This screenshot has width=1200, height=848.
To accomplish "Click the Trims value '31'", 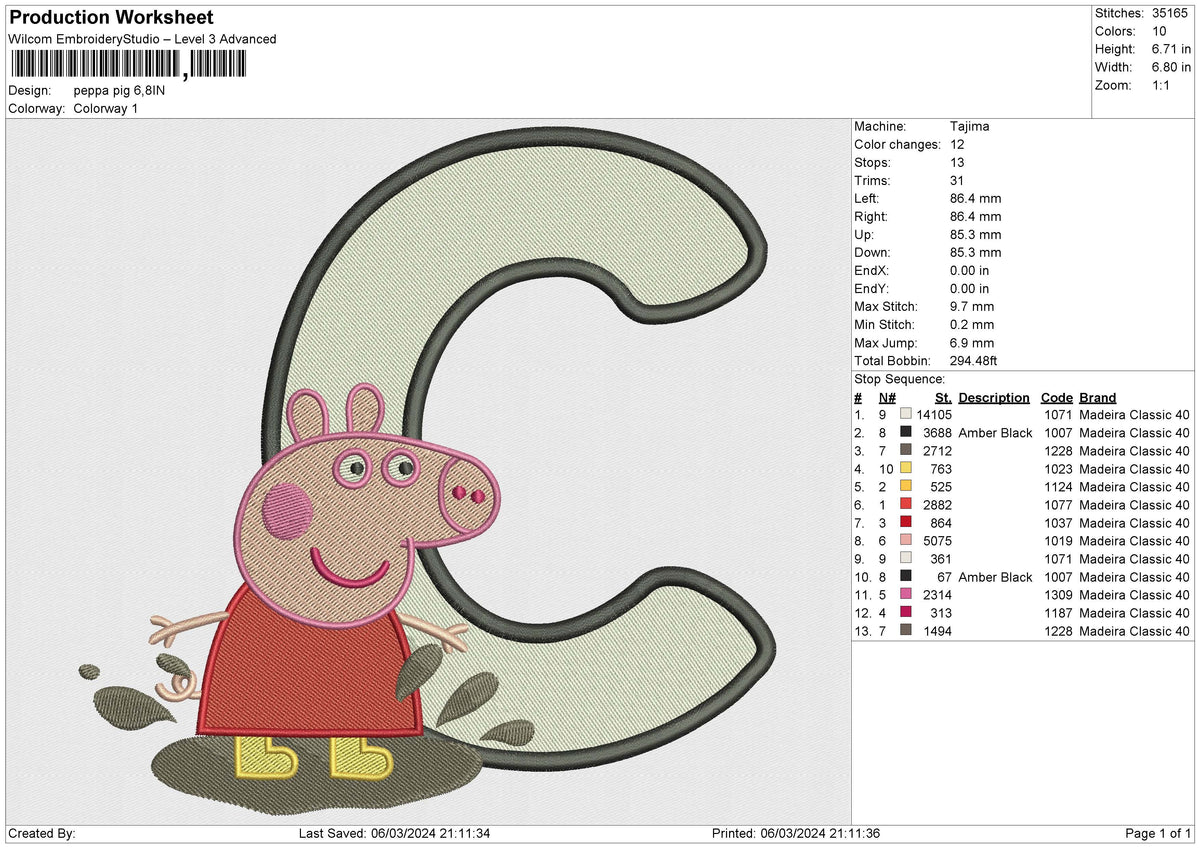I will point(957,181).
